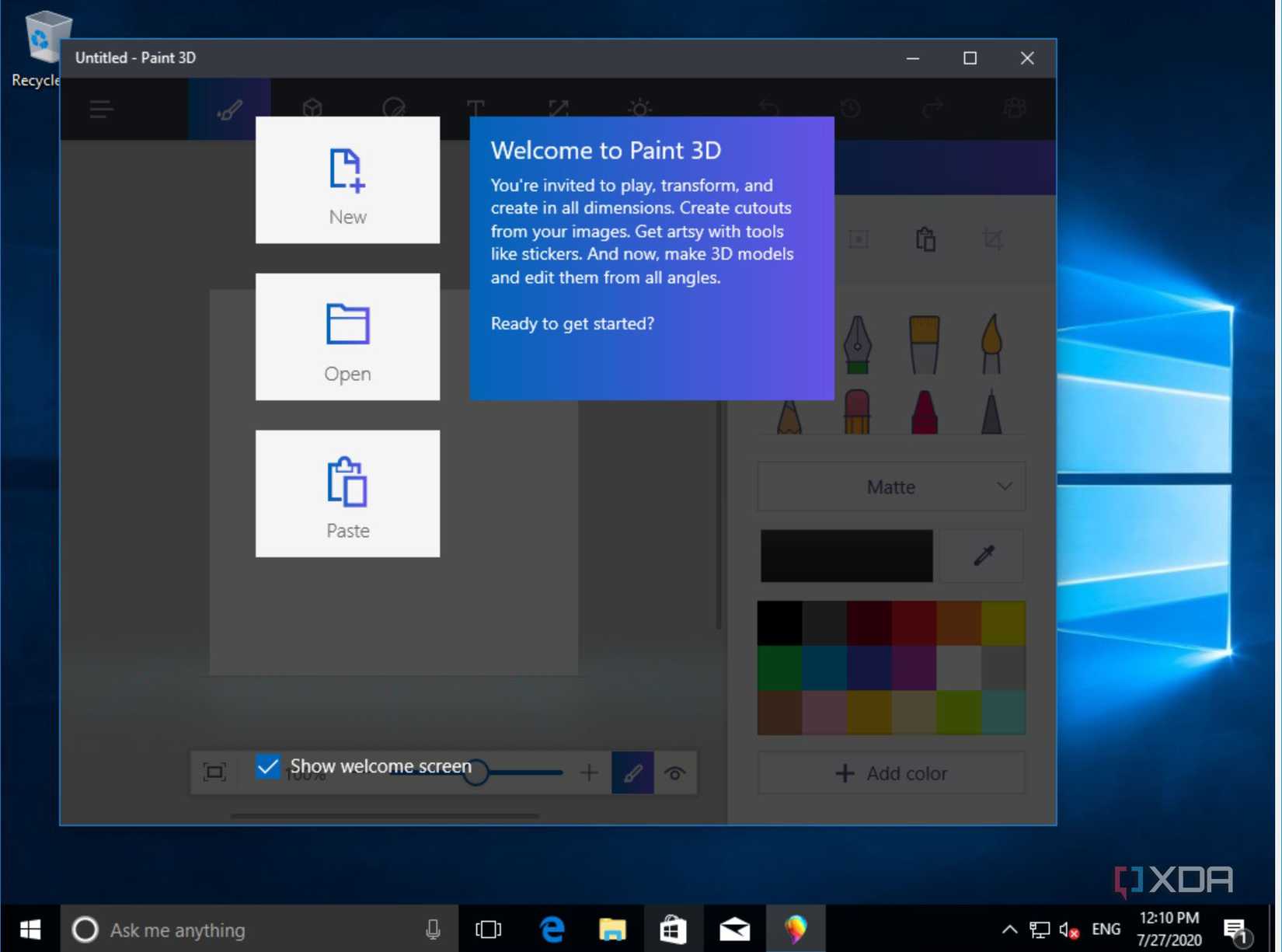
Task: Open the Stickers panel
Action: (x=394, y=109)
